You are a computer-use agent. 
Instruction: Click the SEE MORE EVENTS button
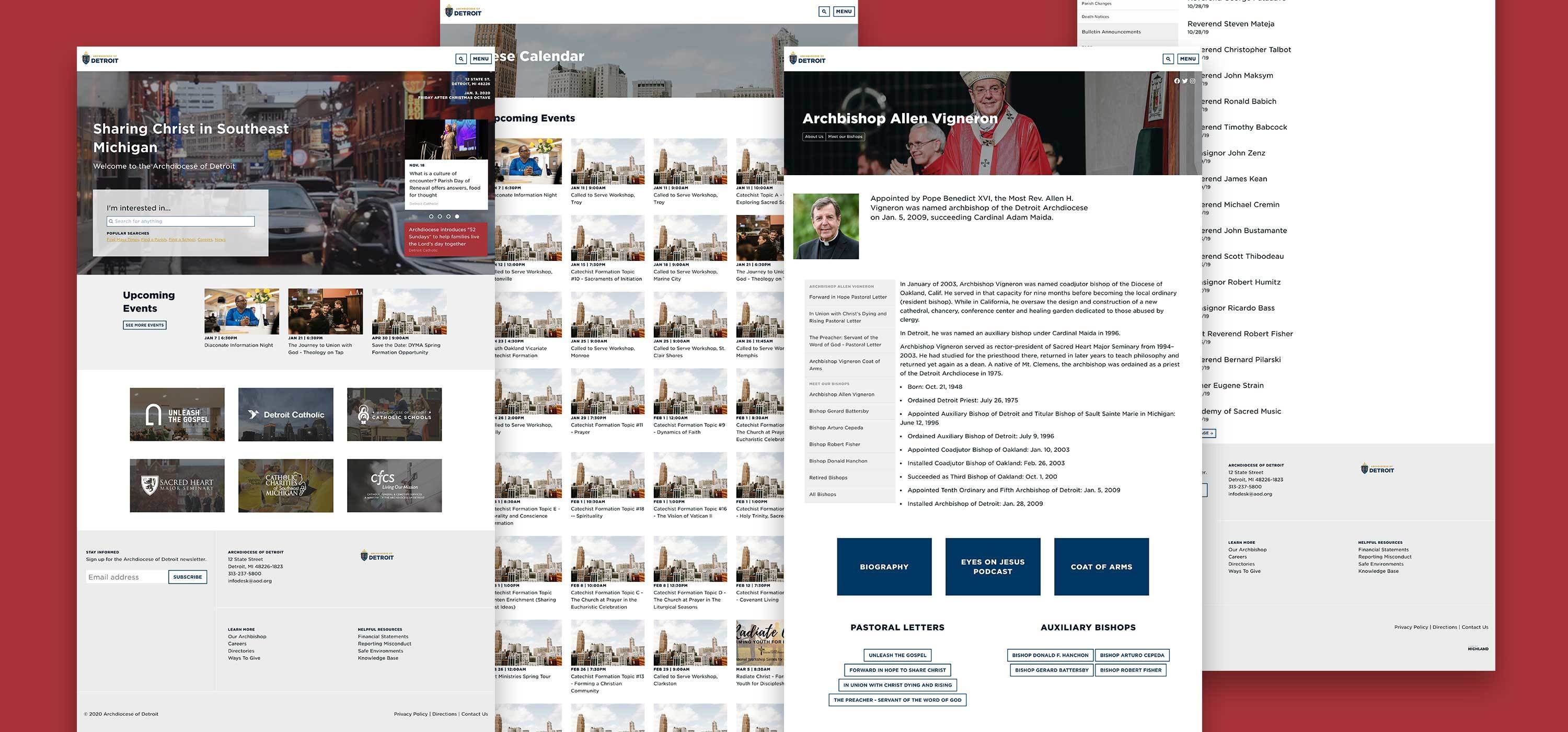144,325
